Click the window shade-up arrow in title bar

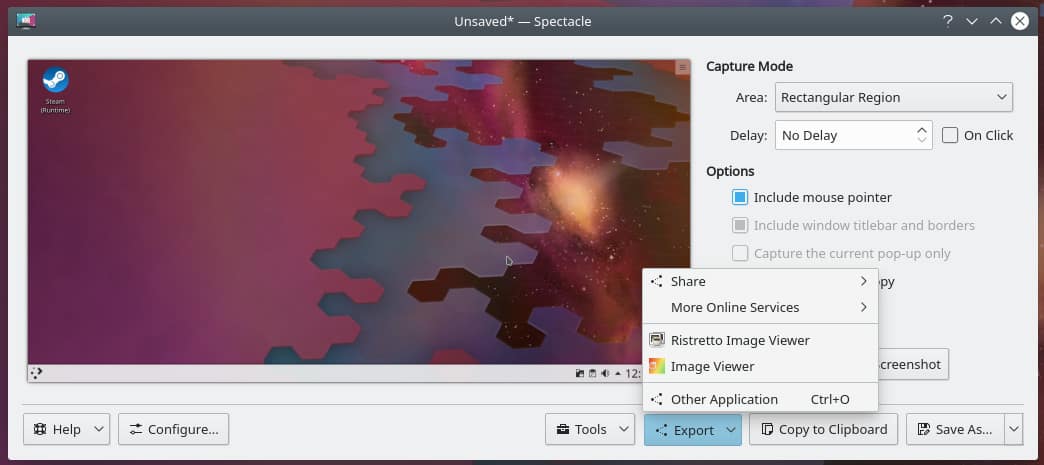995,21
